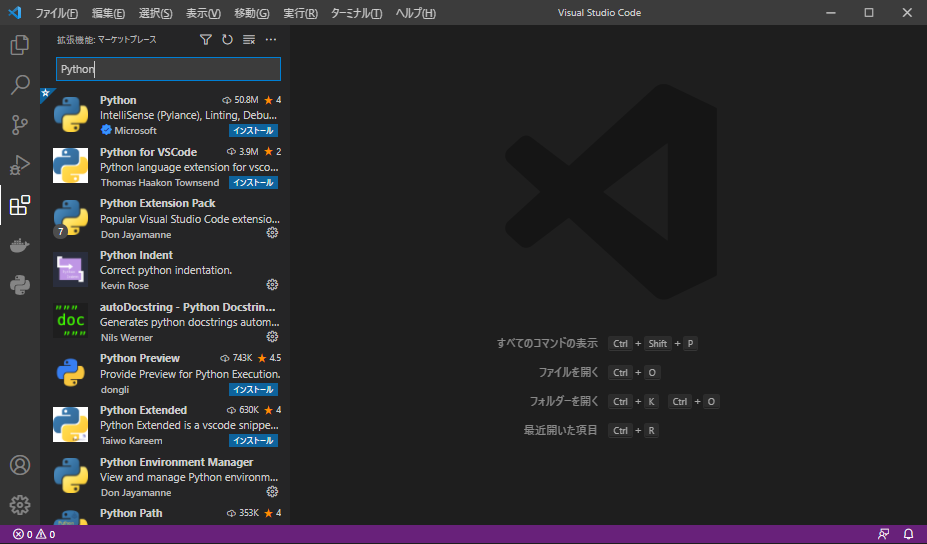Select the Python Indent extension entry
Image resolution: width=927 pixels, height=544 pixels.
tap(165, 270)
